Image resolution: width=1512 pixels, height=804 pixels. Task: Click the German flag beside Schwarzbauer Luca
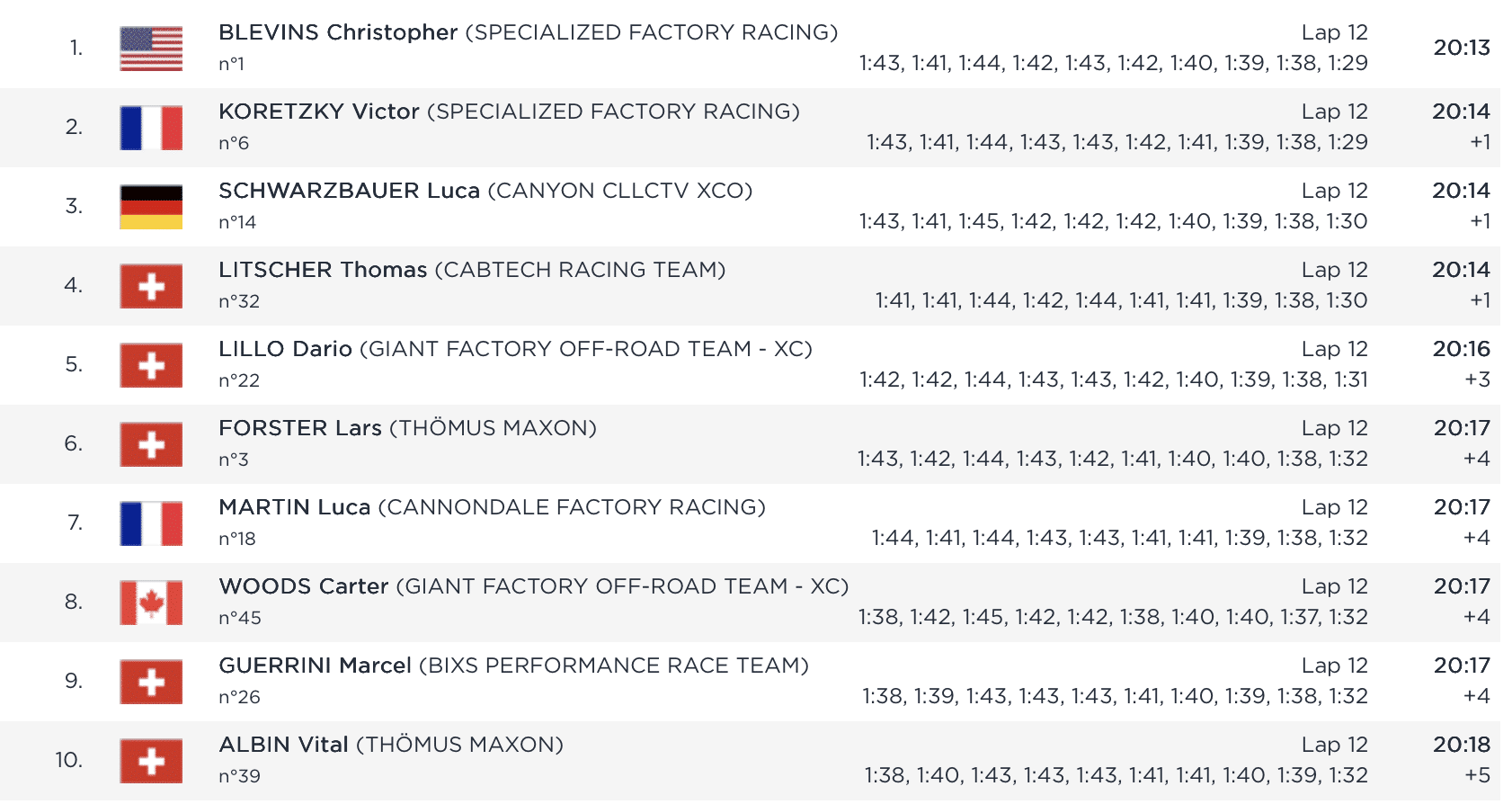151,207
